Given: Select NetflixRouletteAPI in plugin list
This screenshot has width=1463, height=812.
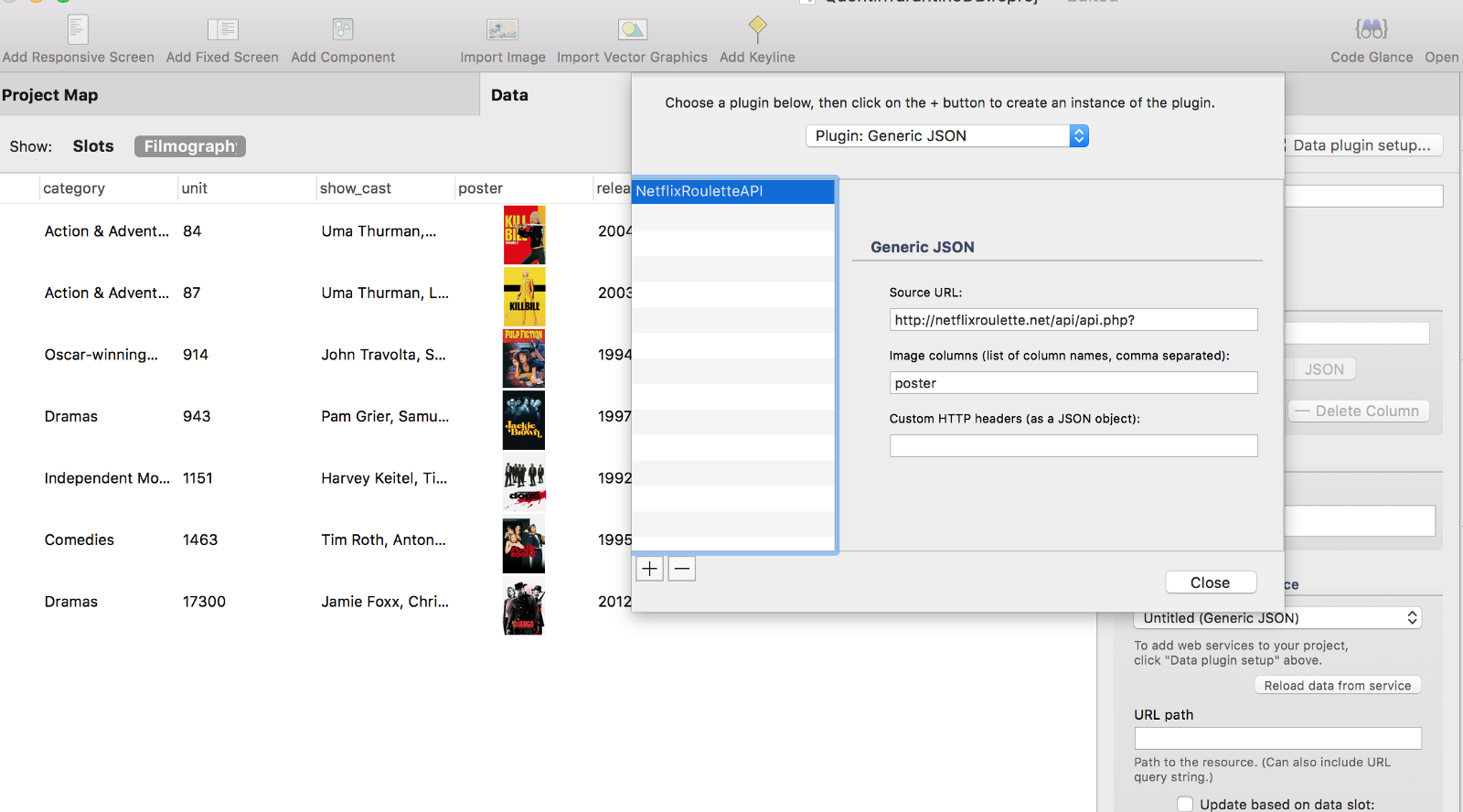Looking at the screenshot, I should (732, 191).
